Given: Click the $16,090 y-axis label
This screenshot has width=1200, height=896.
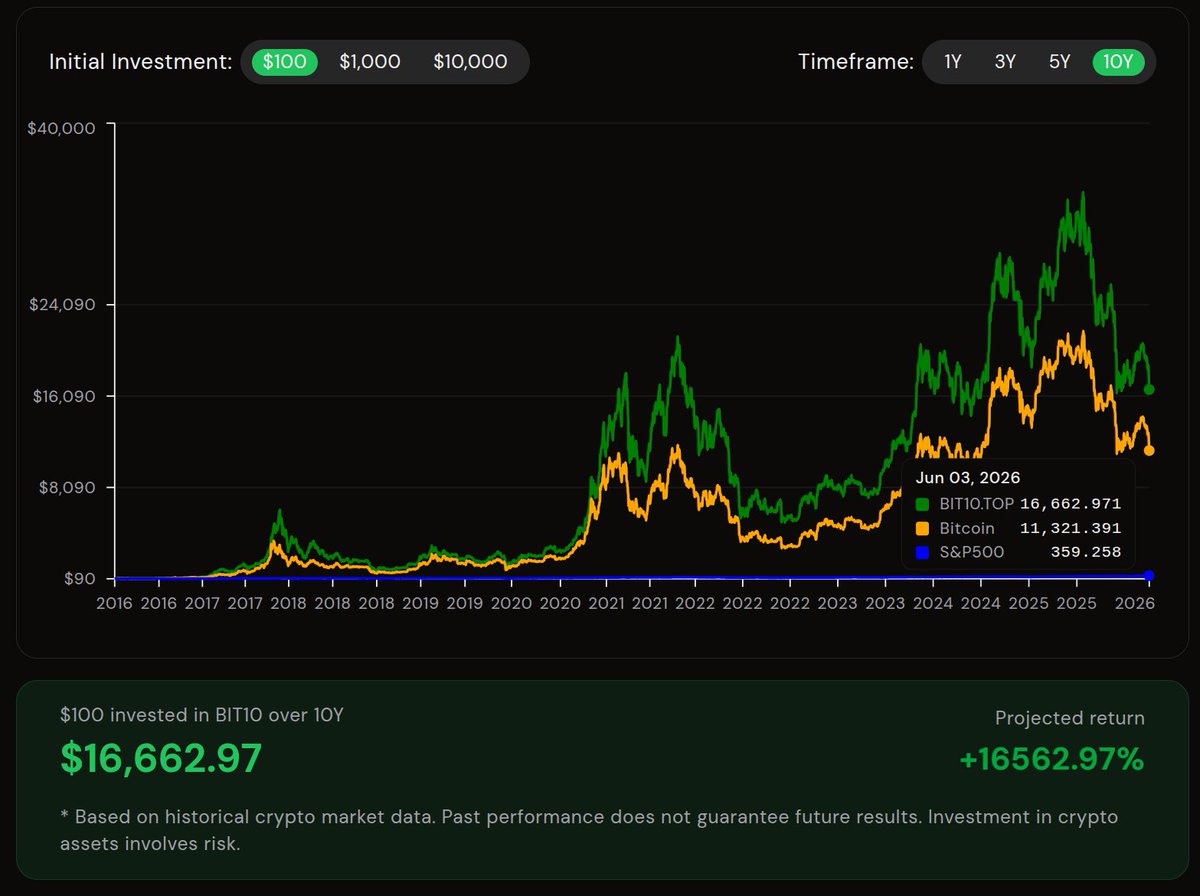Looking at the screenshot, I should pos(65,396).
